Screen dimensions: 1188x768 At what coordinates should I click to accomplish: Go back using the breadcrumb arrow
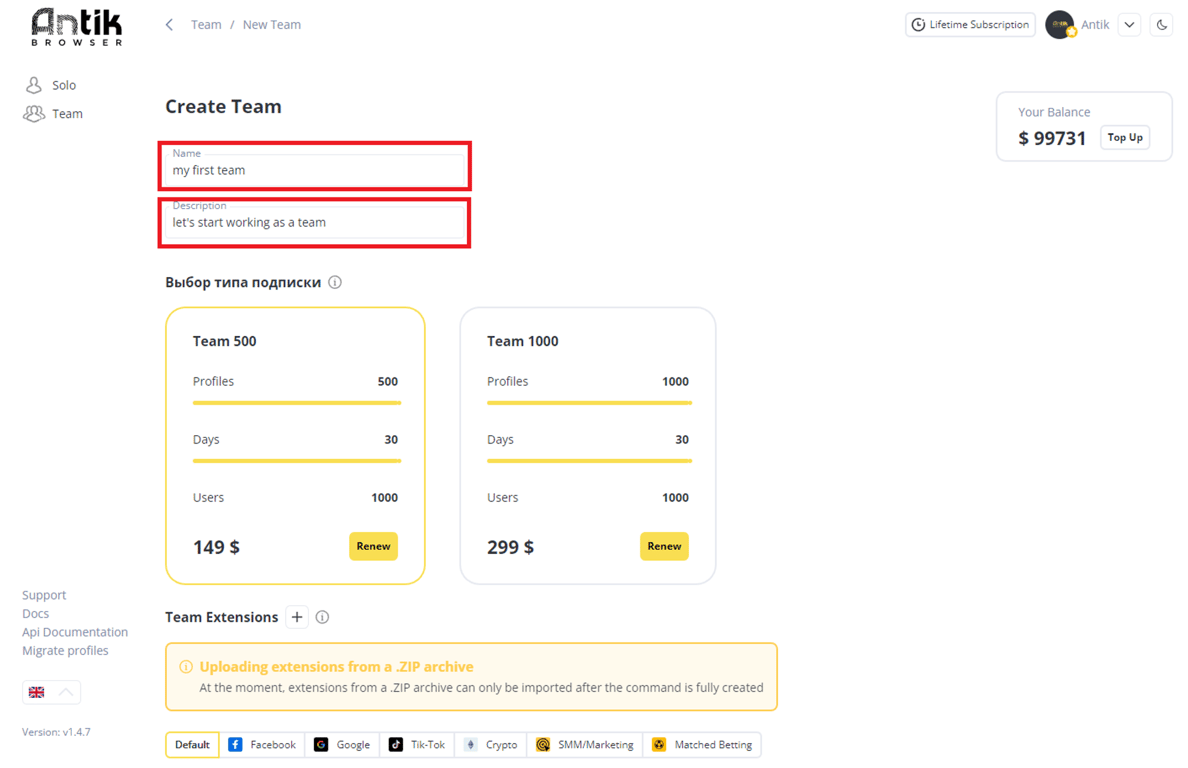pos(170,25)
